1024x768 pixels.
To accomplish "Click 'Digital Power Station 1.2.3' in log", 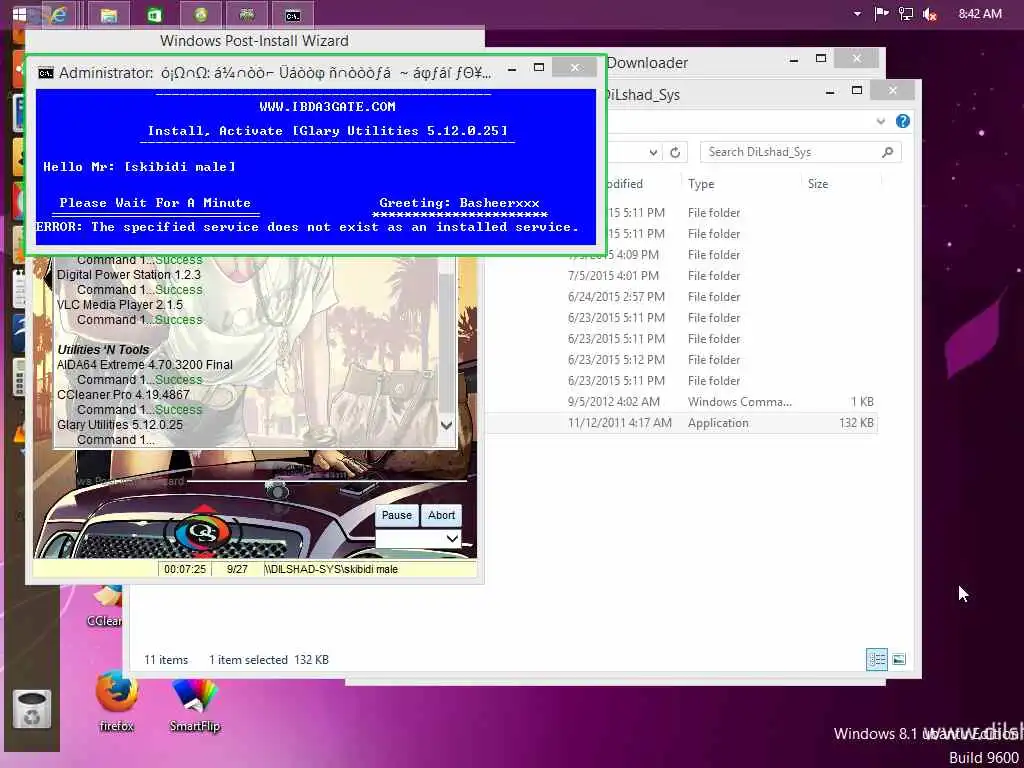I will (129, 275).
